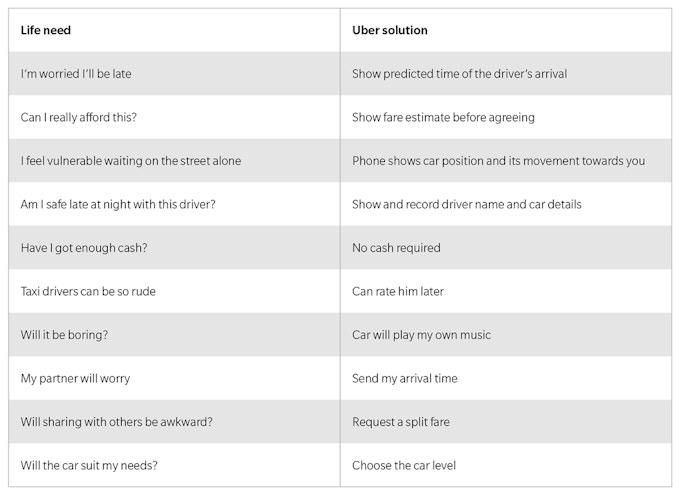680x495 pixels.
Task: Click the 'Choose the car level' cell
Action: click(x=402, y=466)
